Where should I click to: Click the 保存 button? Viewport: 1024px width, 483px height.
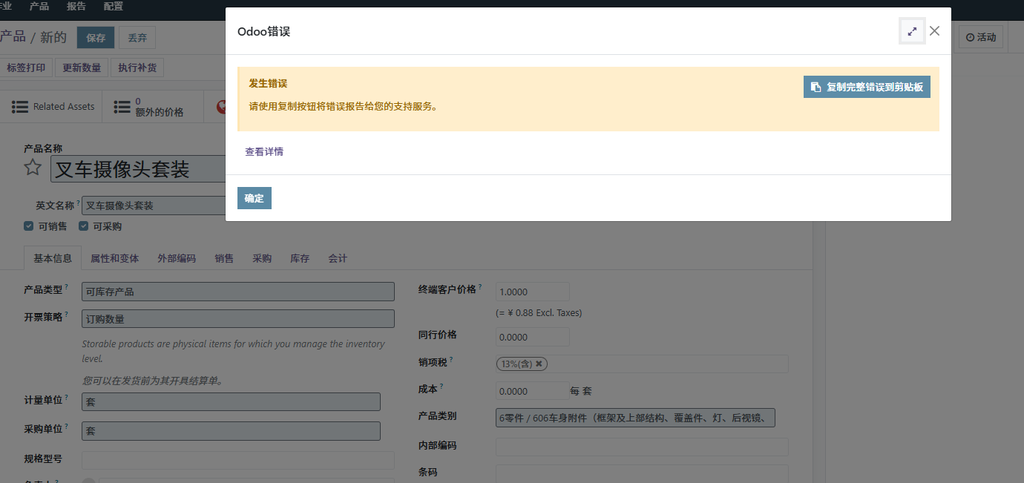click(x=96, y=38)
